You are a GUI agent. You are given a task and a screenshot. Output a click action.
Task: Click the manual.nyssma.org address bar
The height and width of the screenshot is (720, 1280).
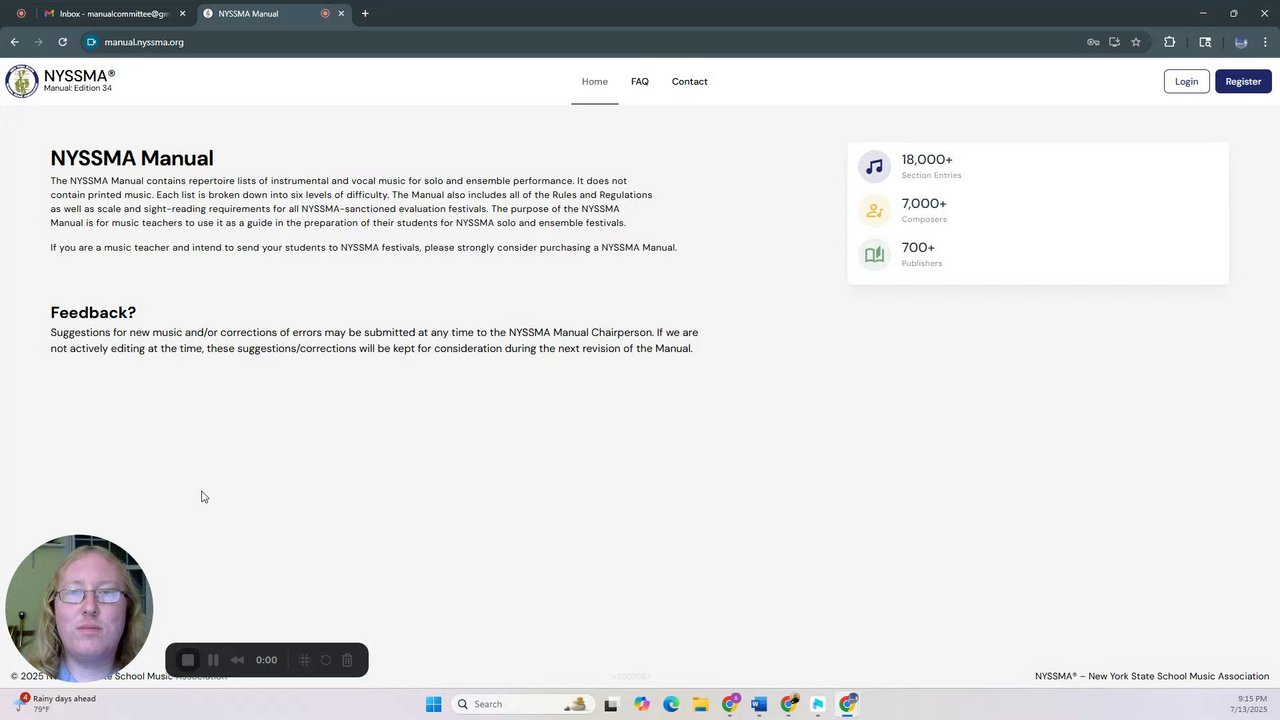(x=580, y=42)
